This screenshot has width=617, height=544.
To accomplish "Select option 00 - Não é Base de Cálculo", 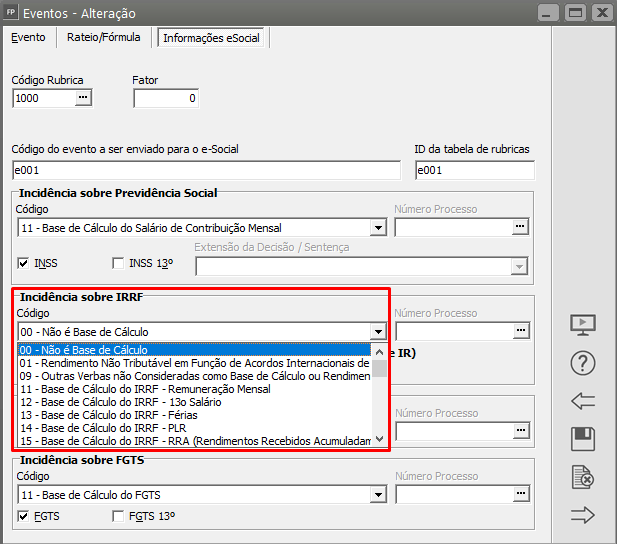I will coord(195,350).
